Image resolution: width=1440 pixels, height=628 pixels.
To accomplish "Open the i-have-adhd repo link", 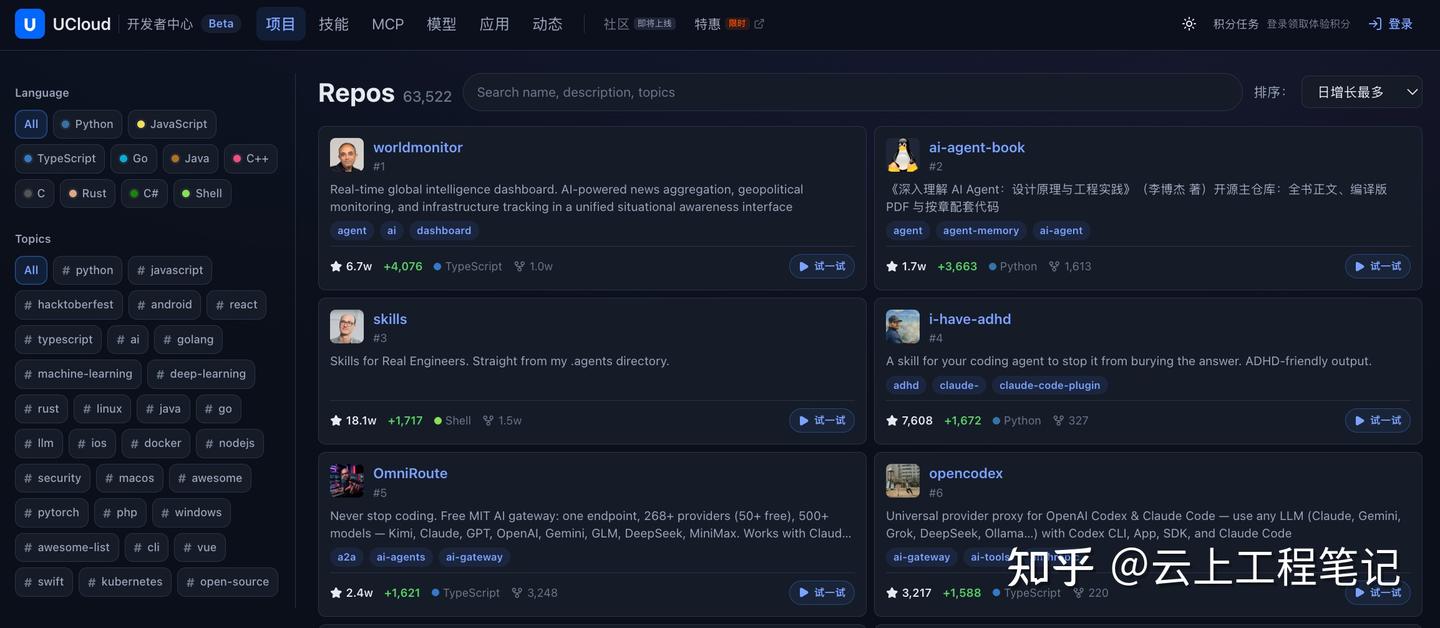I will [970, 319].
